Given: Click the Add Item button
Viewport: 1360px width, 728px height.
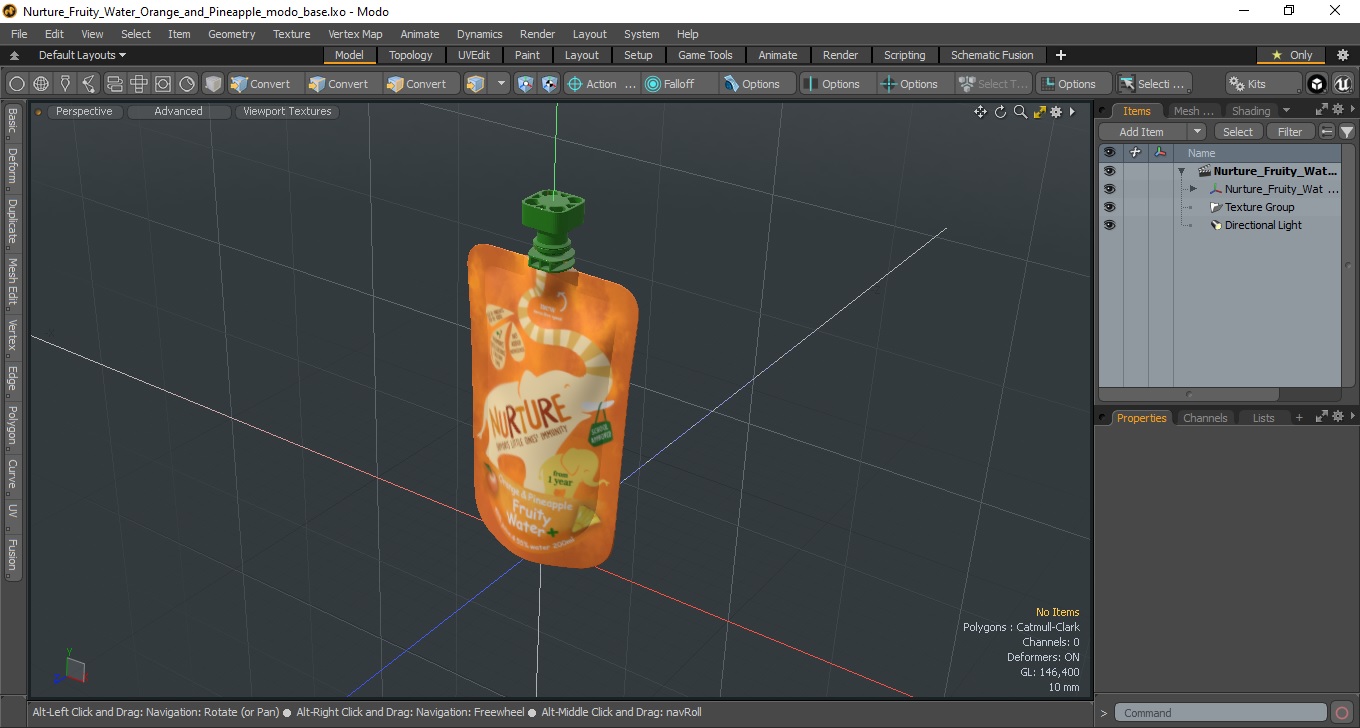Looking at the screenshot, I should pos(1142,132).
